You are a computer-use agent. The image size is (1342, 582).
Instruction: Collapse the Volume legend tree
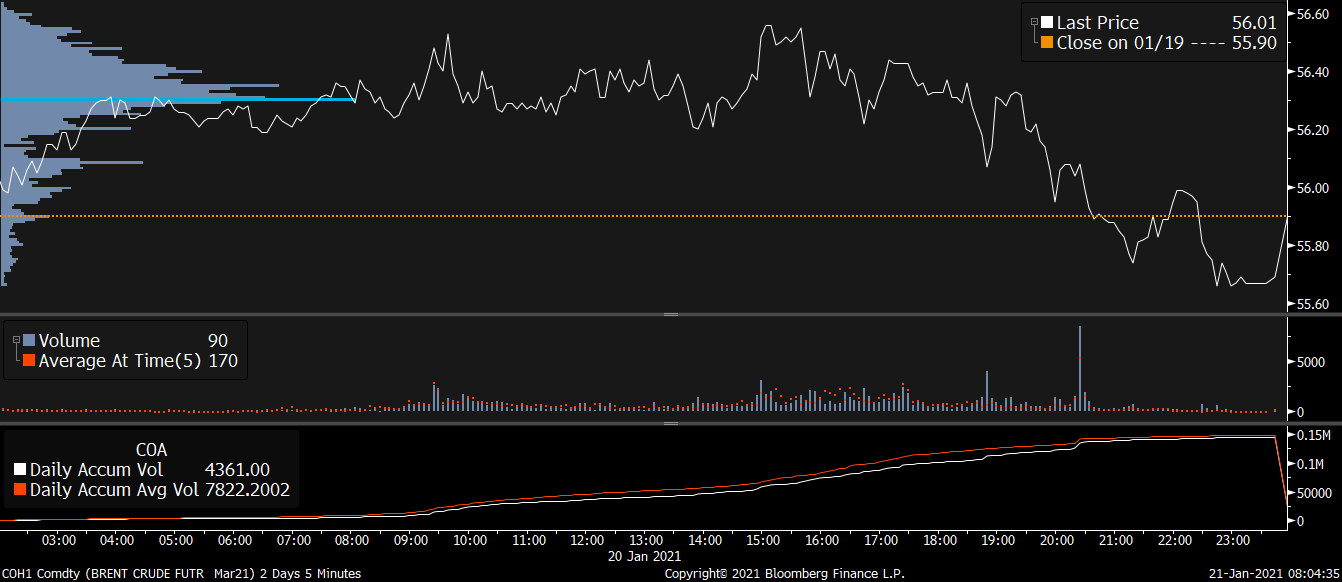[17, 340]
